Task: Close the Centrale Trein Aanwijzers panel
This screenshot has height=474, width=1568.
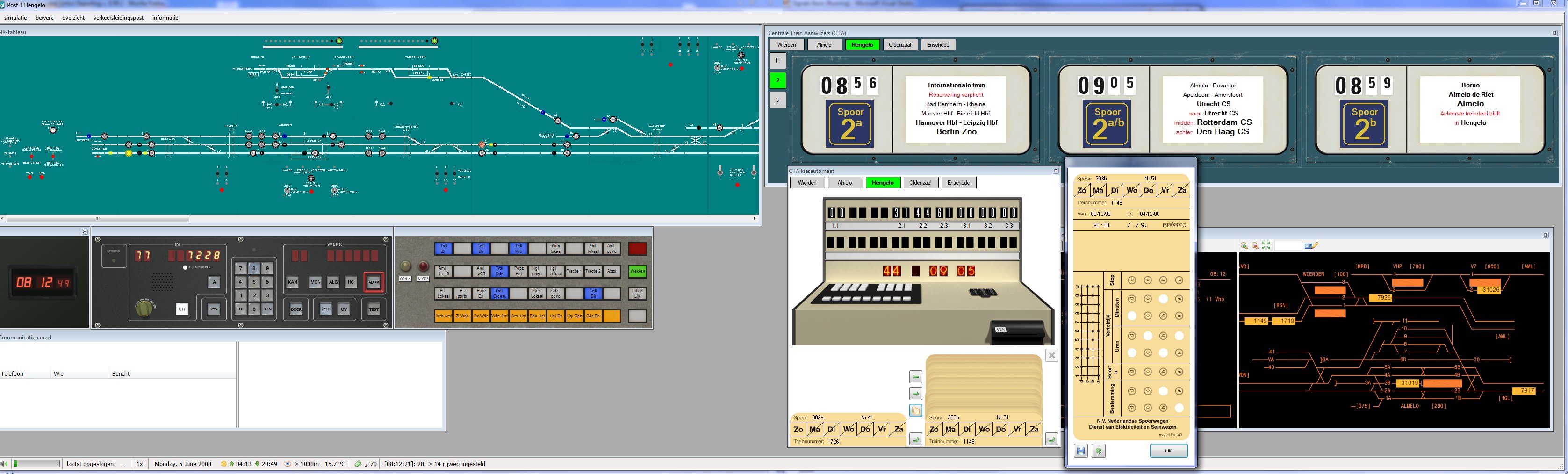Action: [1554, 33]
